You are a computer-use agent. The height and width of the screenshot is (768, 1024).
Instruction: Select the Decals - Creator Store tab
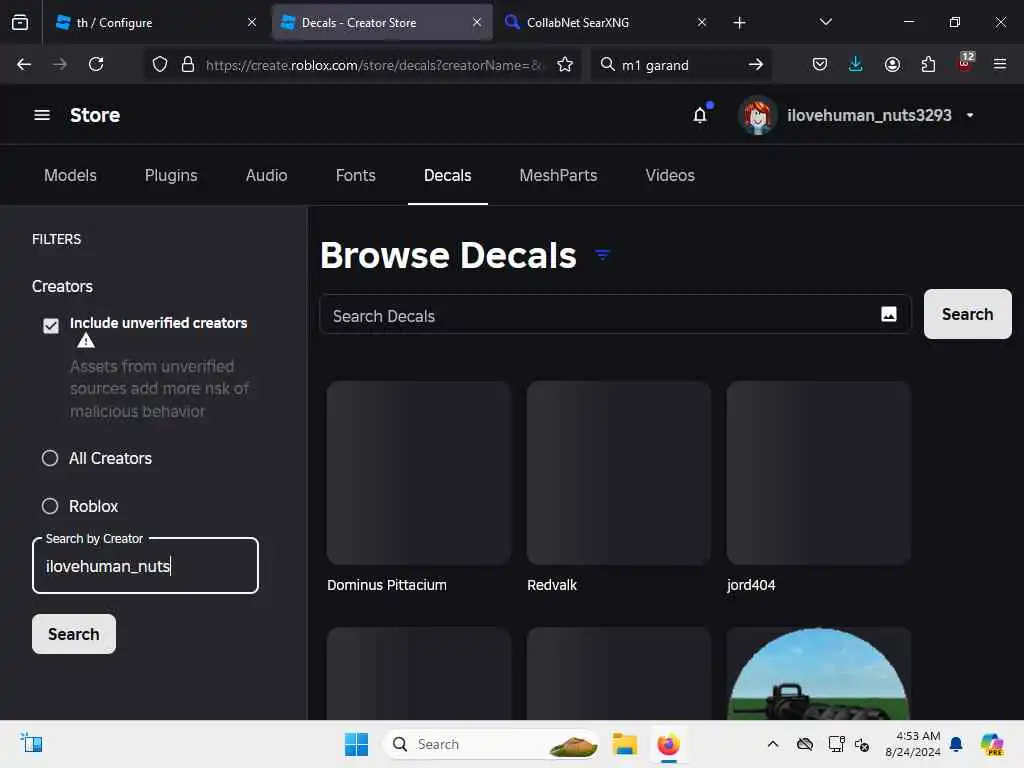(382, 22)
